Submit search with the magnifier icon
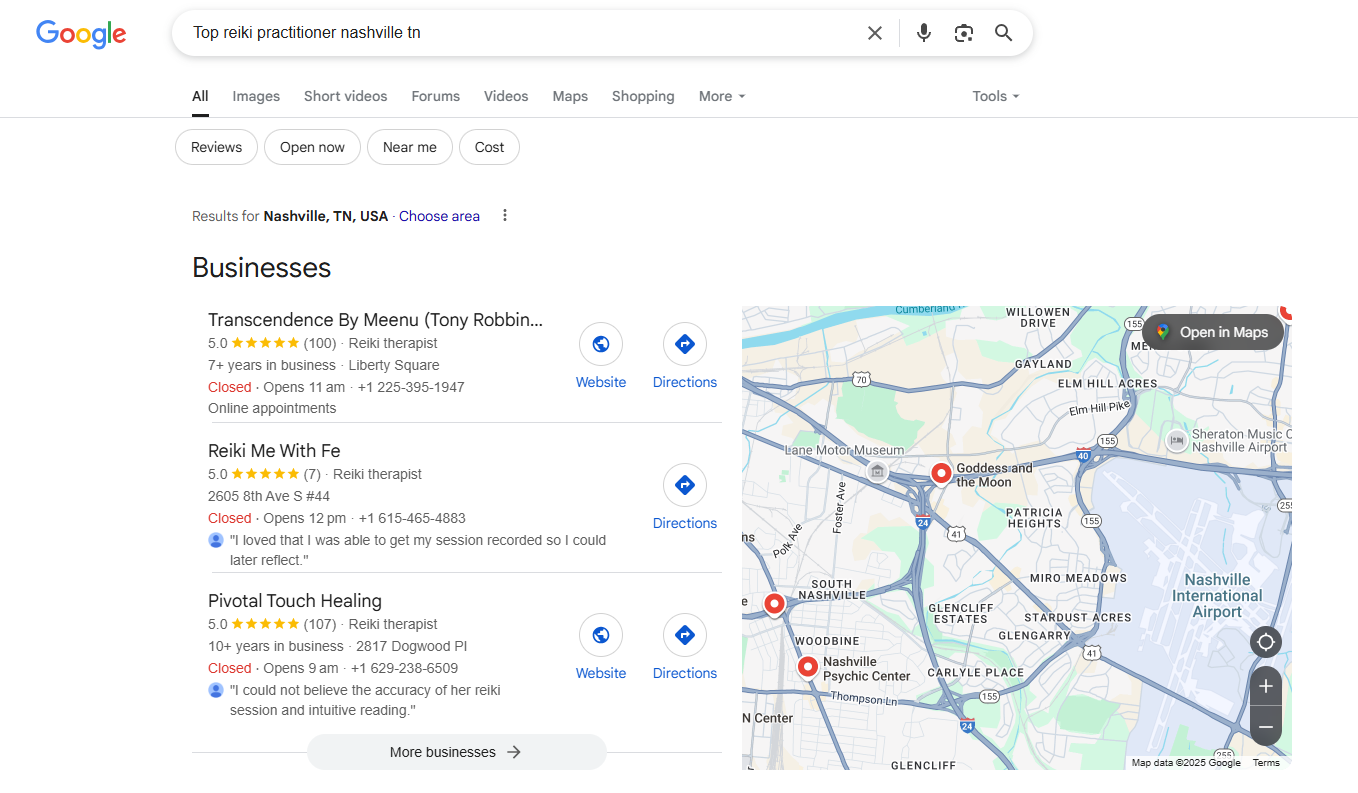This screenshot has height=793, width=1358. pyautogui.click(x=1004, y=33)
